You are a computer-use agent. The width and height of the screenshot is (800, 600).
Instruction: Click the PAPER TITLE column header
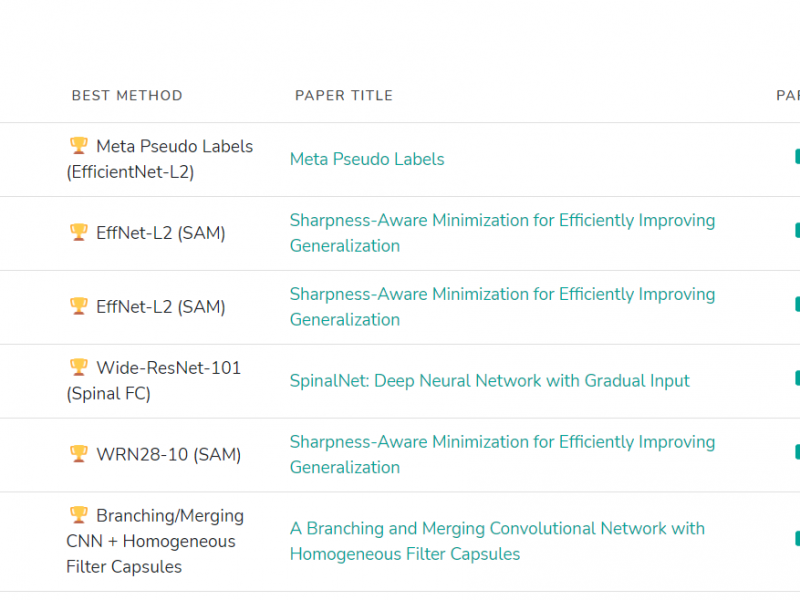tap(344, 96)
